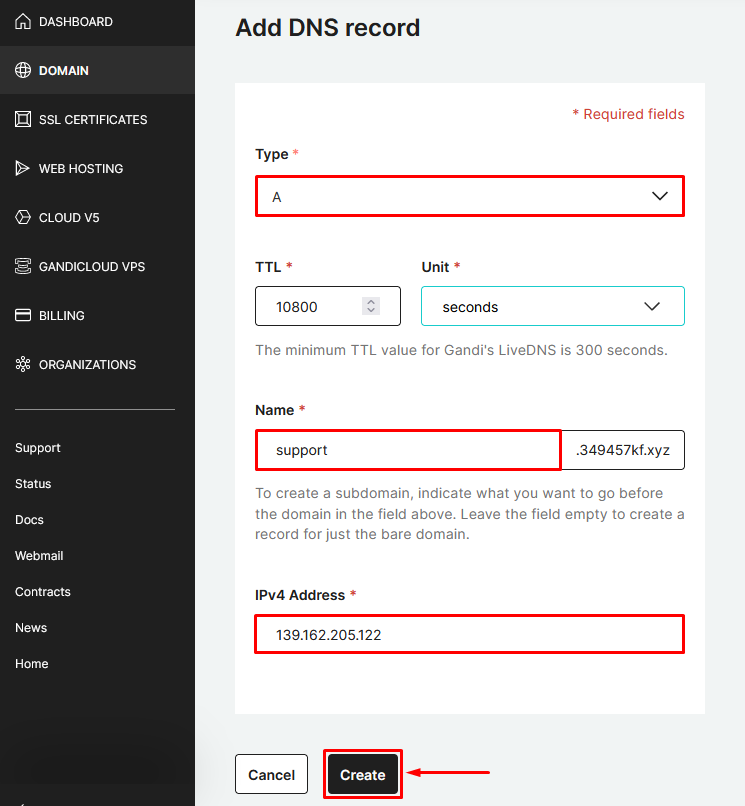Click the Web Hosting paper-plane icon
The height and width of the screenshot is (806, 745).
point(23,168)
